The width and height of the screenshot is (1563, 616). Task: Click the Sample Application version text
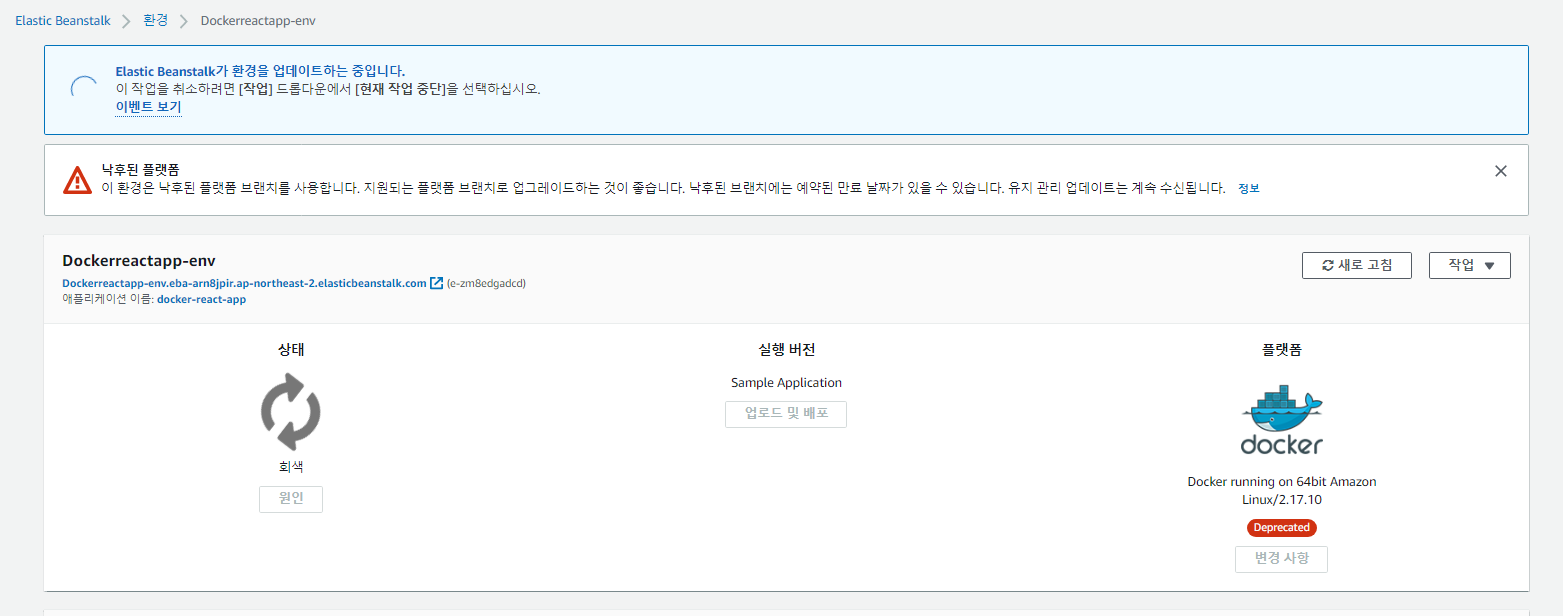[786, 383]
